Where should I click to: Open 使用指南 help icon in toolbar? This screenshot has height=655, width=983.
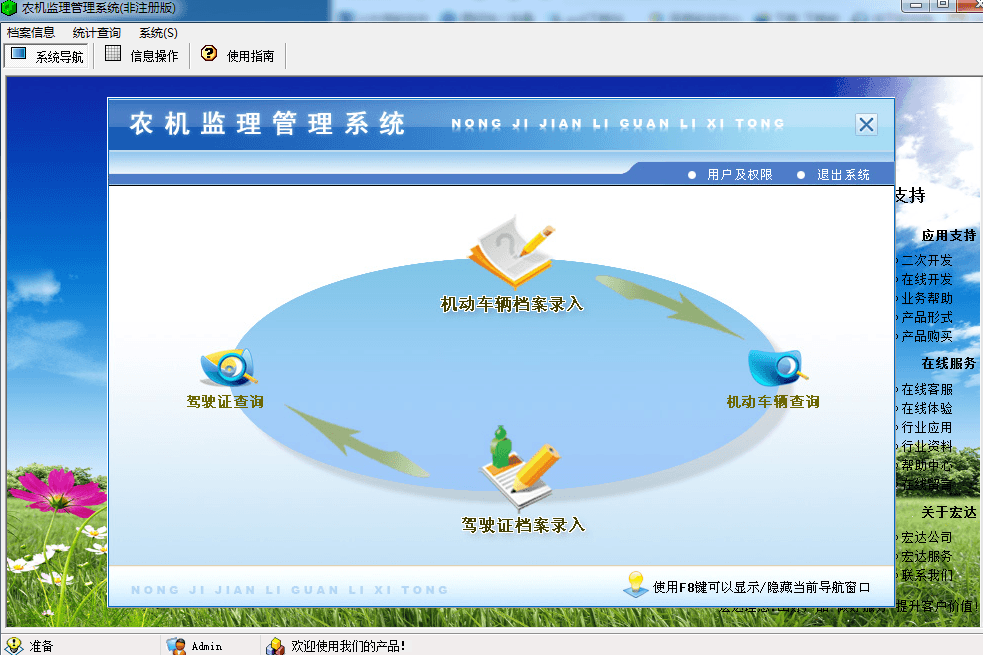click(209, 55)
